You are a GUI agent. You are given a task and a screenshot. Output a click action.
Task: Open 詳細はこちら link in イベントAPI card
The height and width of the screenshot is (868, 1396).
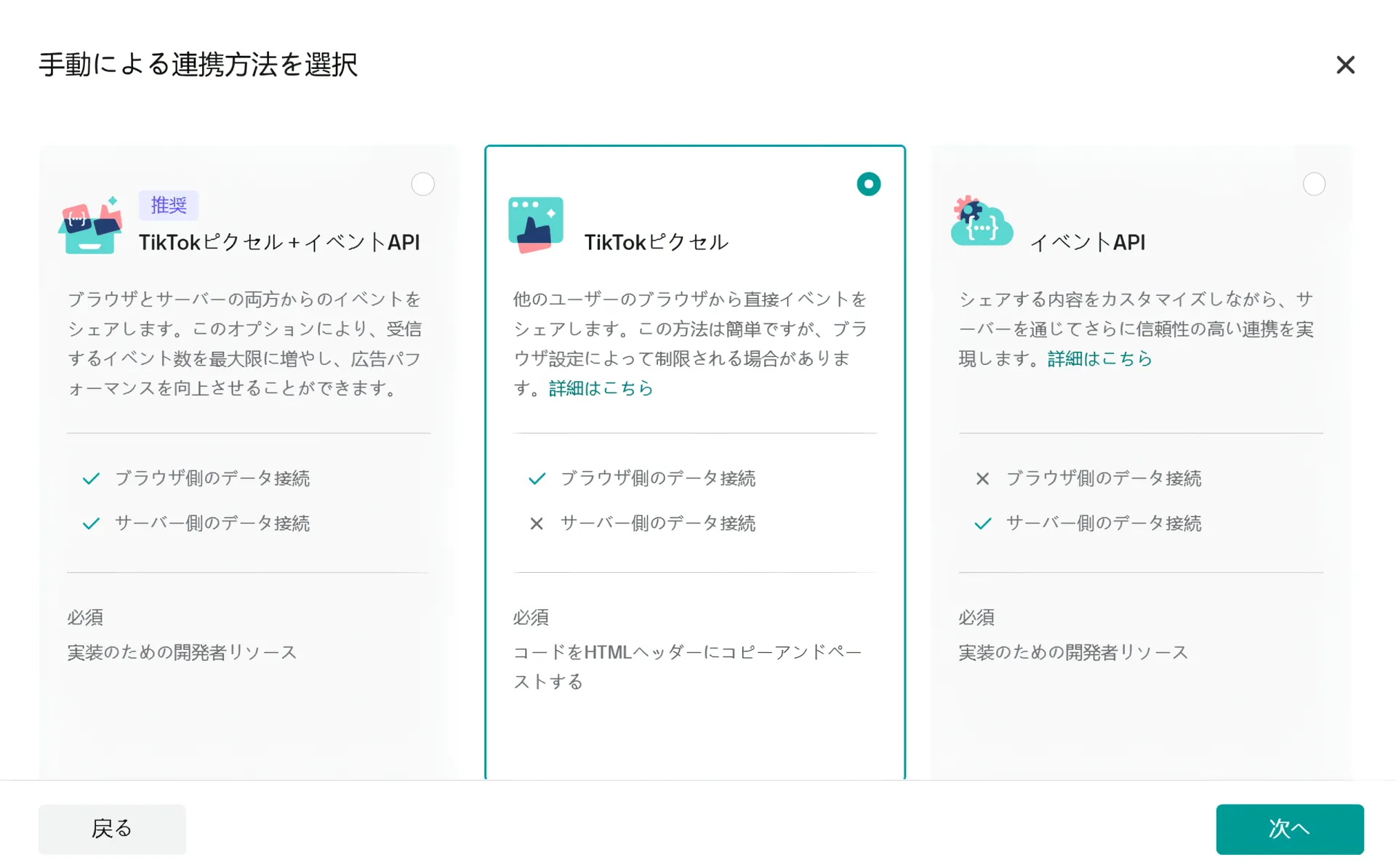1100,359
